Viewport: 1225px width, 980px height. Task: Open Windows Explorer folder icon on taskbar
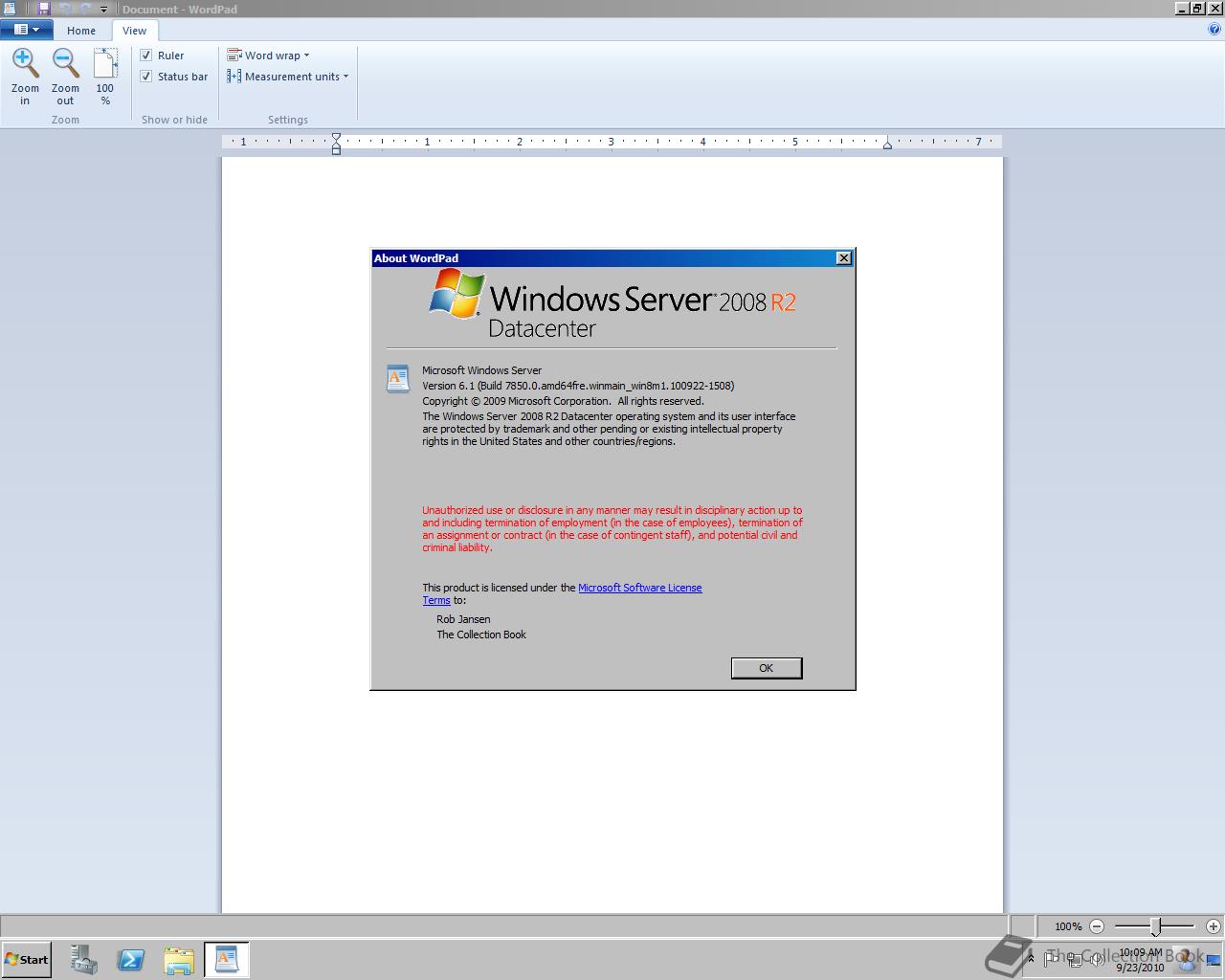[179, 960]
